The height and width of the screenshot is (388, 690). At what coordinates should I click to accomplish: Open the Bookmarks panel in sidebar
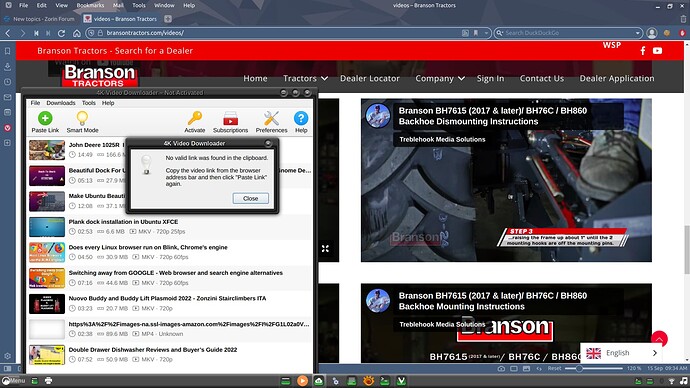coord(7,51)
